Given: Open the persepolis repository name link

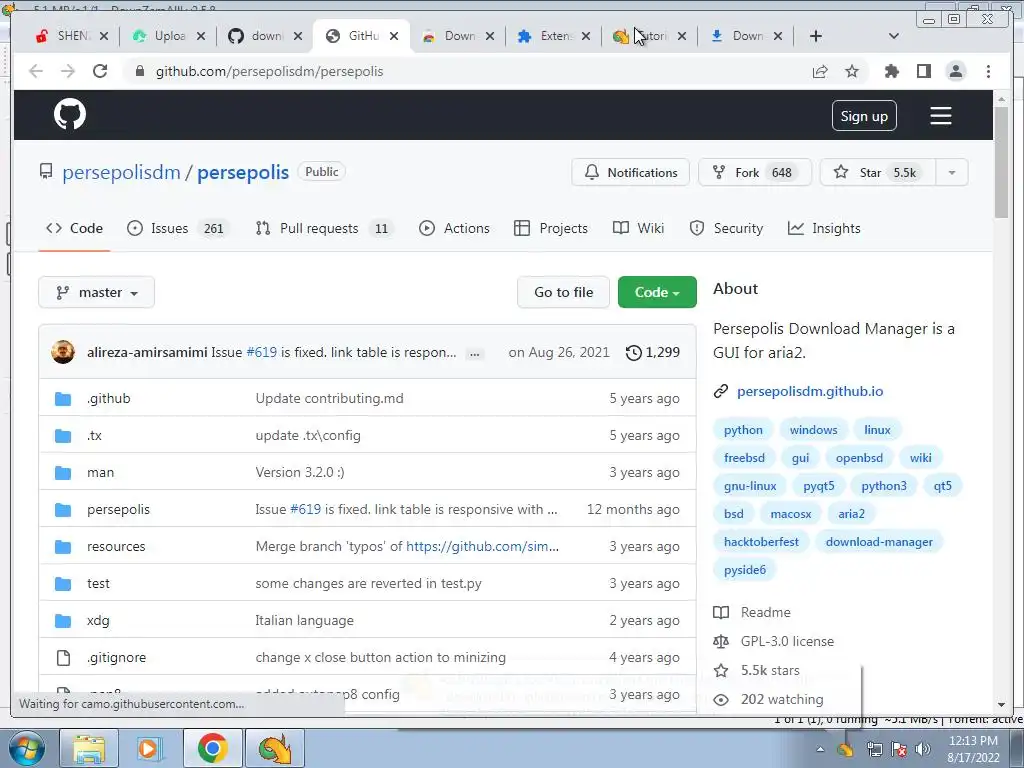Looking at the screenshot, I should [243, 172].
